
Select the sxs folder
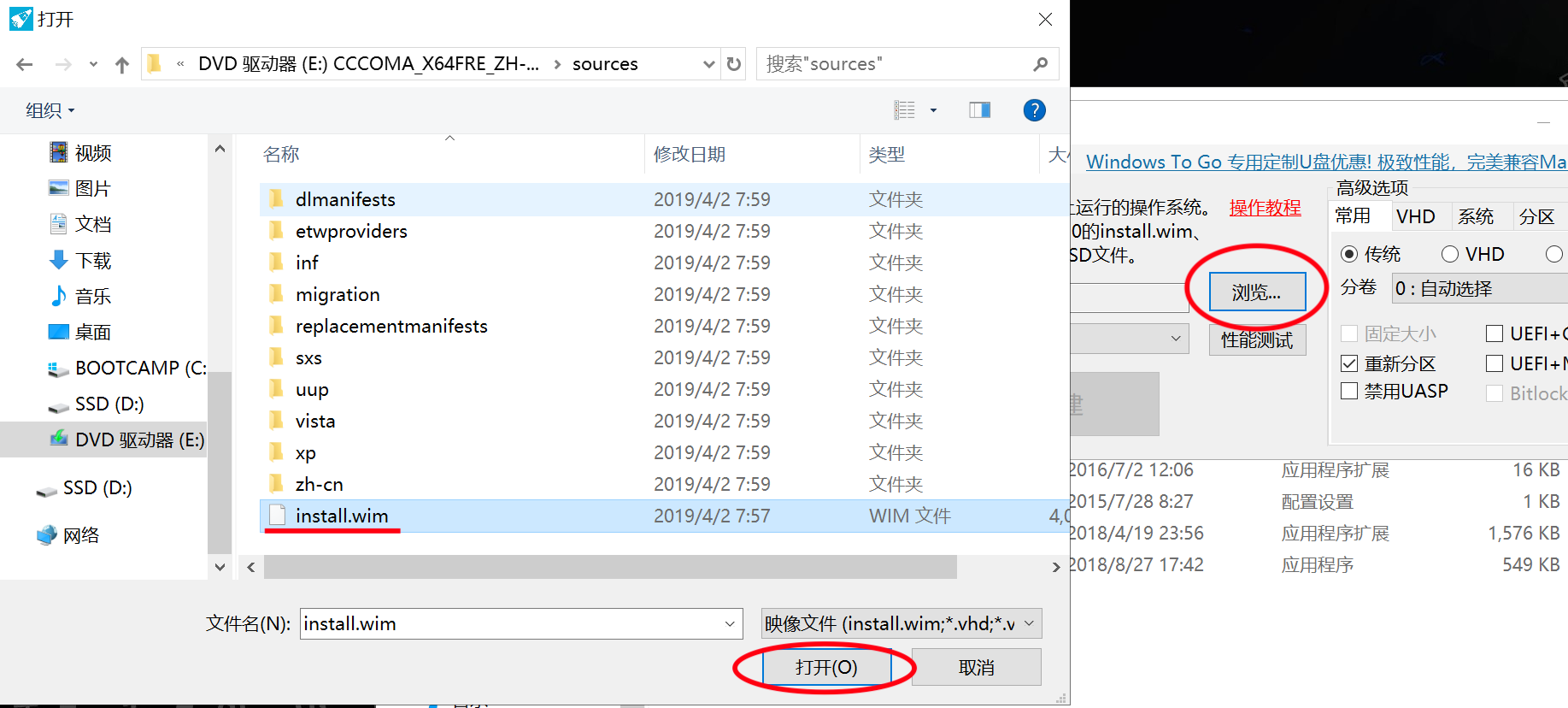coord(308,357)
